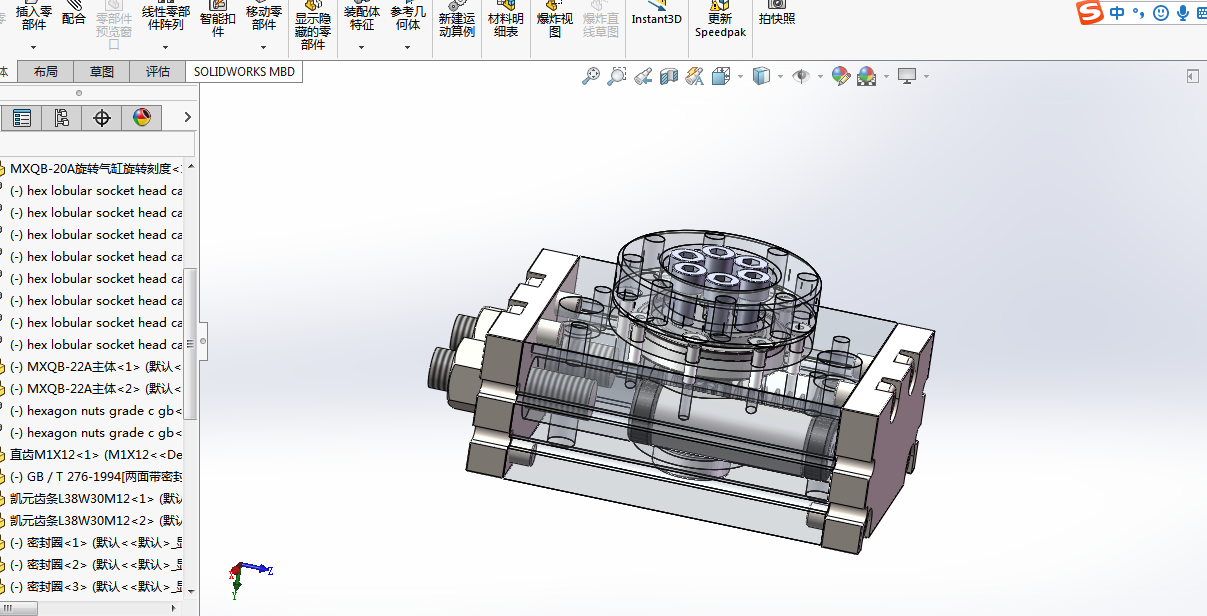This screenshot has height=616, width=1207.
Task: Activate the Section View tool
Action: click(x=669, y=76)
